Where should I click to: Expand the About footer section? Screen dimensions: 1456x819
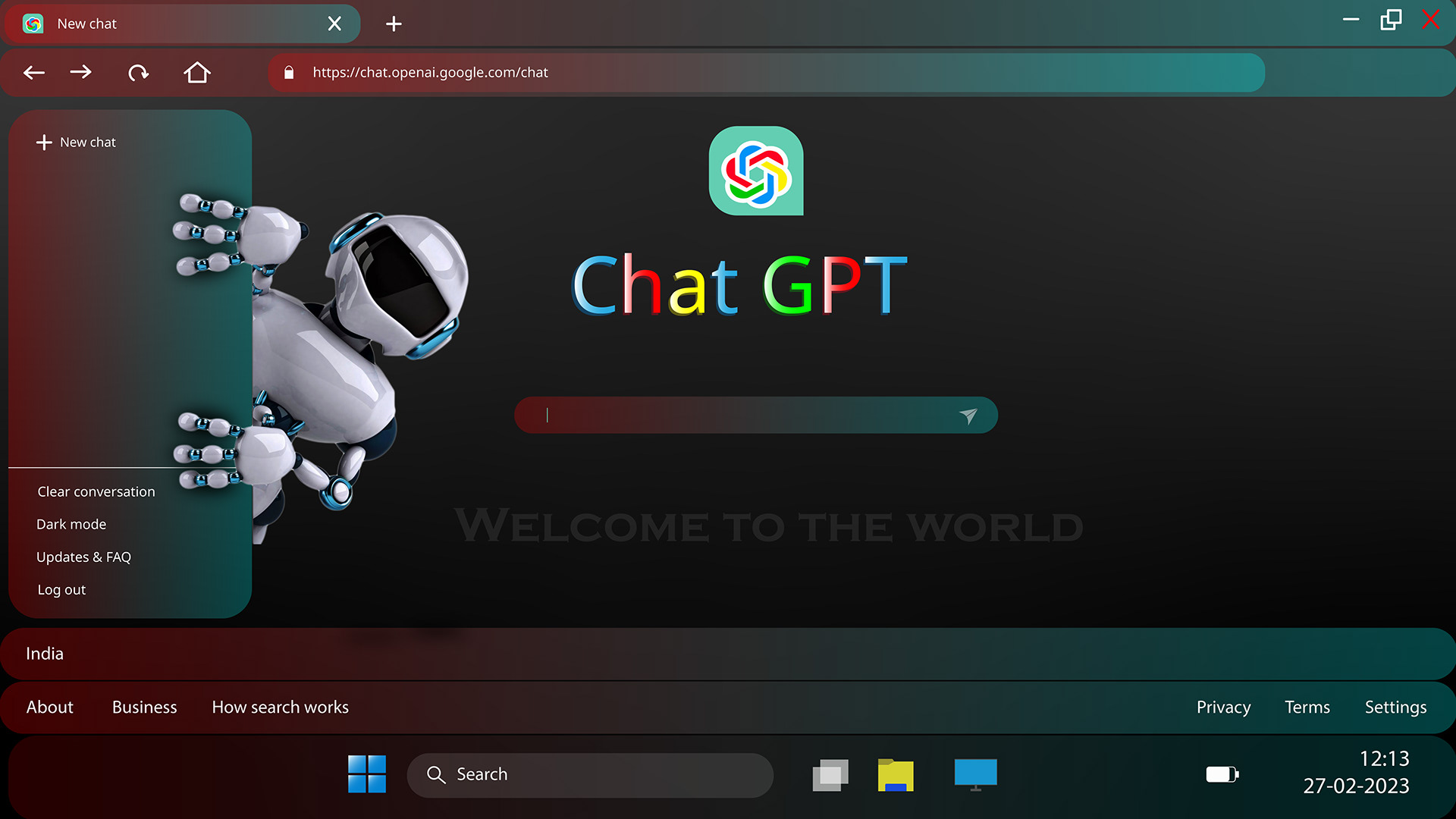click(49, 706)
